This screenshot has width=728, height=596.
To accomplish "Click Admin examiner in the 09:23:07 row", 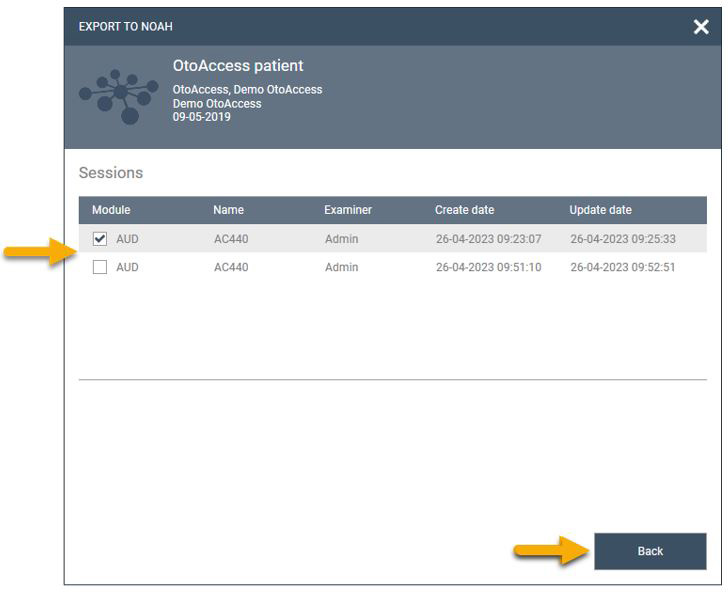I will tap(341, 239).
